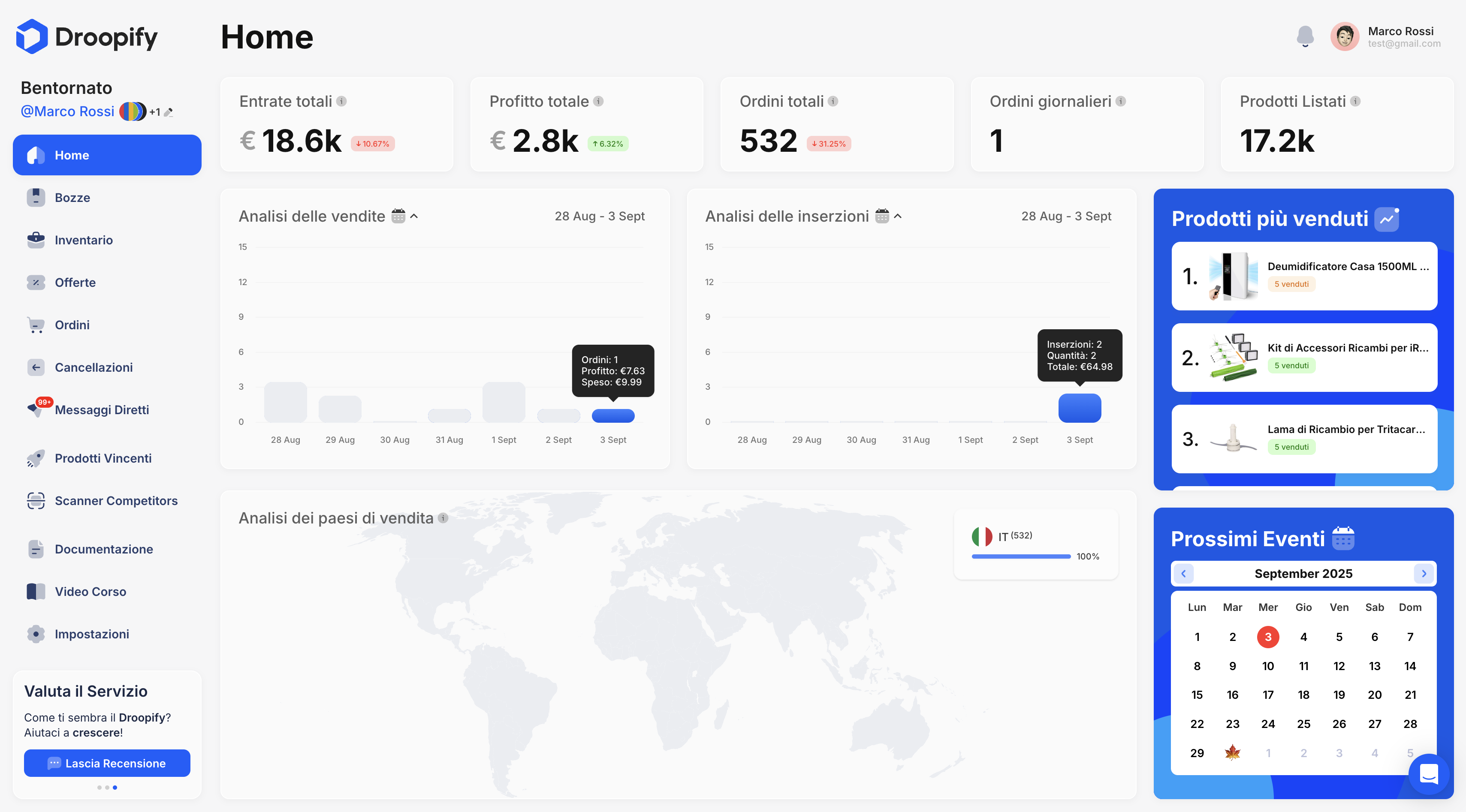Click blade replacement product thumbnail image
1466x812 pixels.
tap(1233, 439)
